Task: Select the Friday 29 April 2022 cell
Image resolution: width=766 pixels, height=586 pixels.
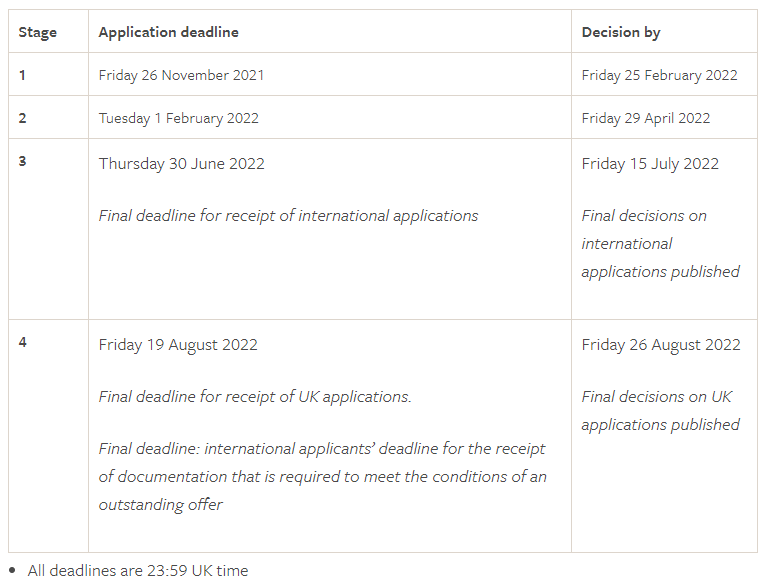Action: coord(646,118)
